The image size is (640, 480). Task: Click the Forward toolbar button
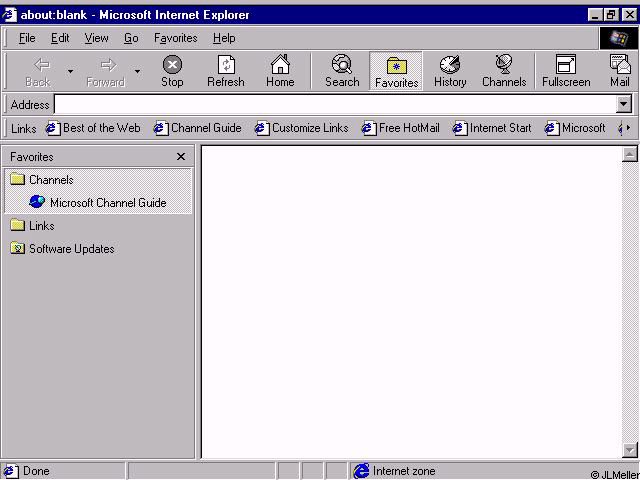coord(106,72)
